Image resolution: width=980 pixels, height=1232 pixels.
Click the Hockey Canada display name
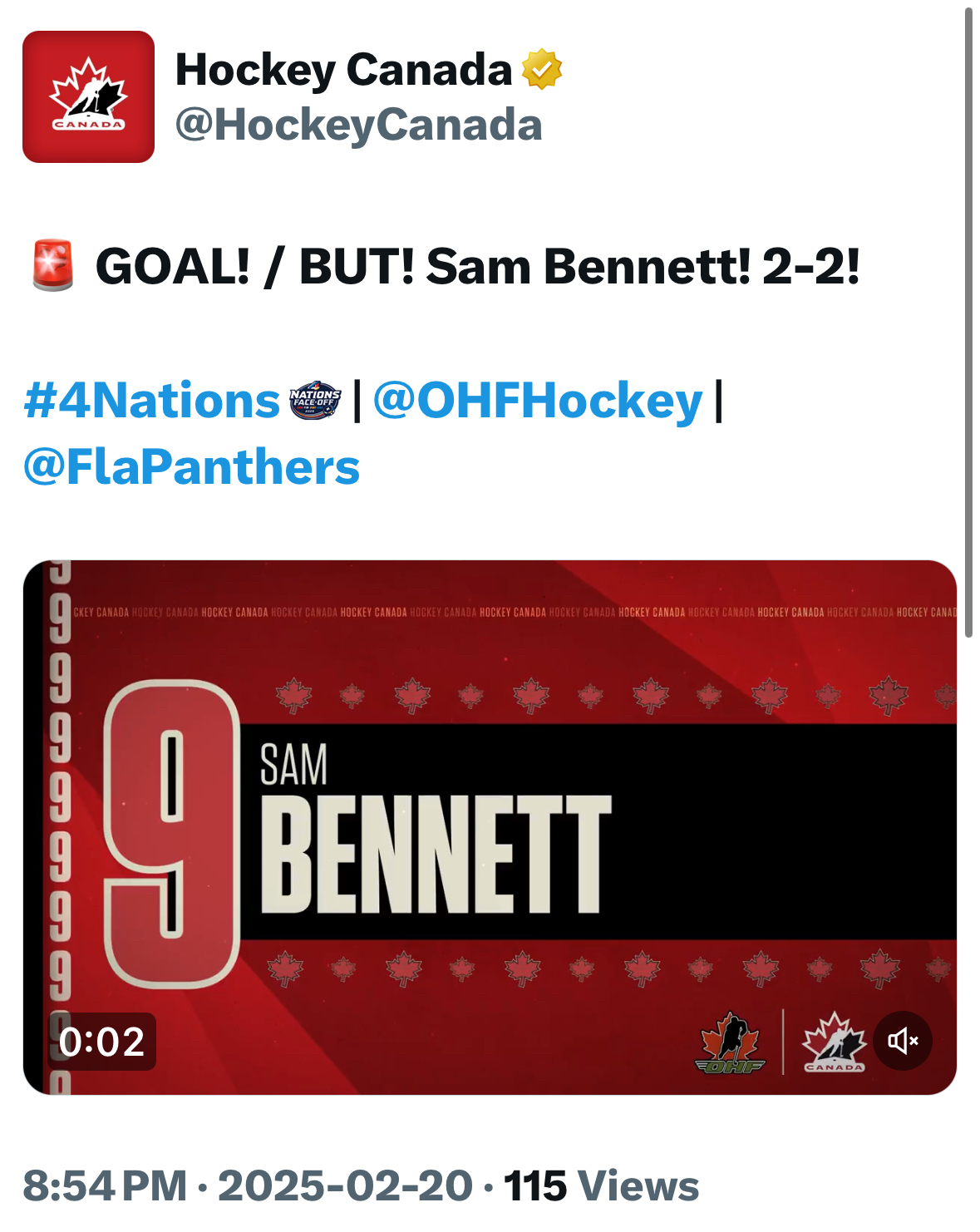click(x=343, y=69)
